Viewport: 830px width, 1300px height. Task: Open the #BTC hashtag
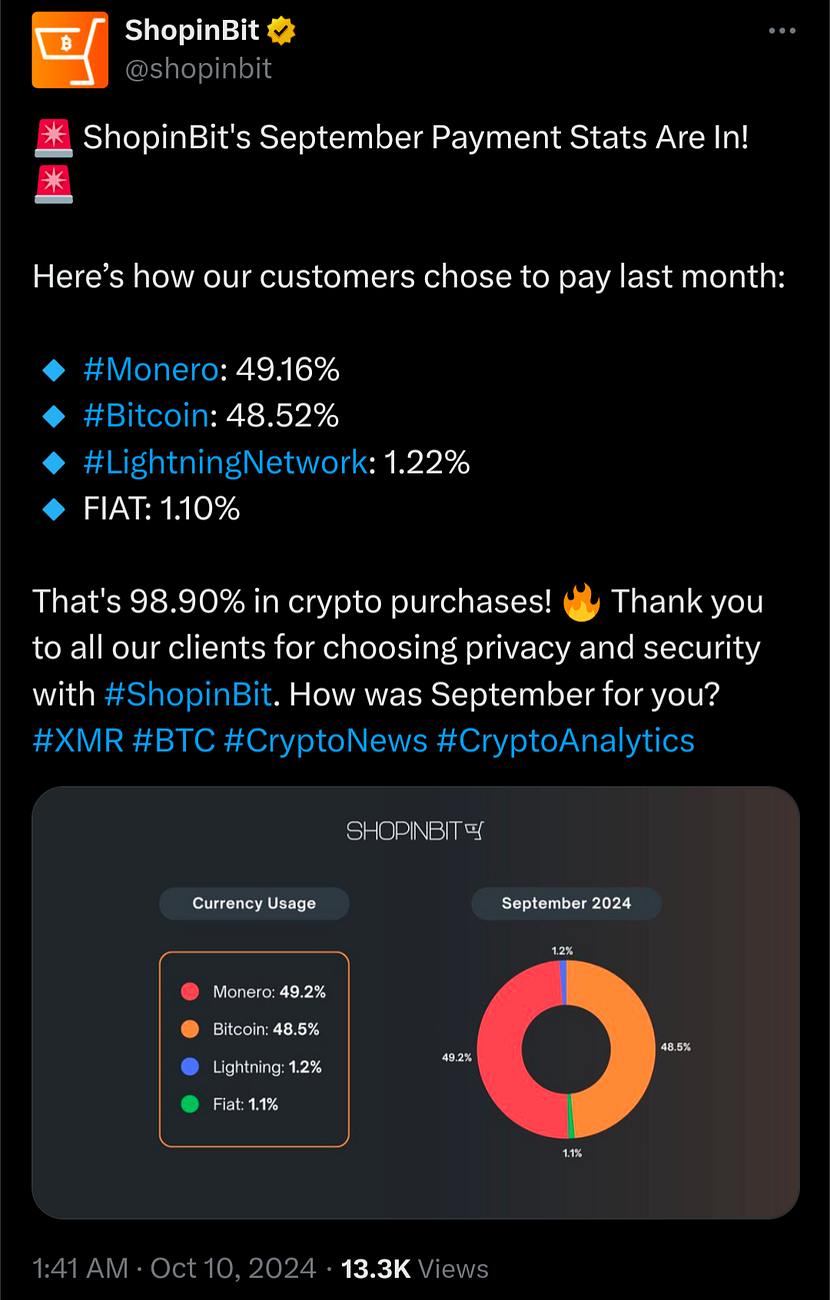(173, 740)
